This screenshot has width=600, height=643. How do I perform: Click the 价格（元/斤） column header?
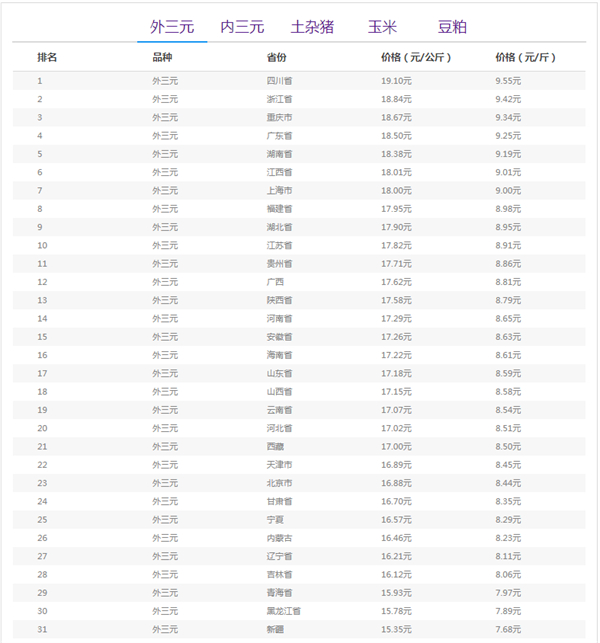point(525,57)
